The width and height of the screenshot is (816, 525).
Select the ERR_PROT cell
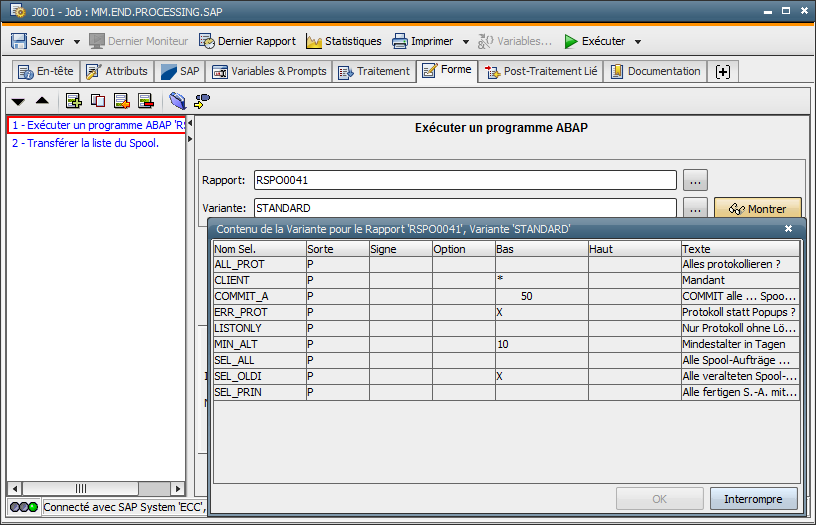[x=260, y=313]
